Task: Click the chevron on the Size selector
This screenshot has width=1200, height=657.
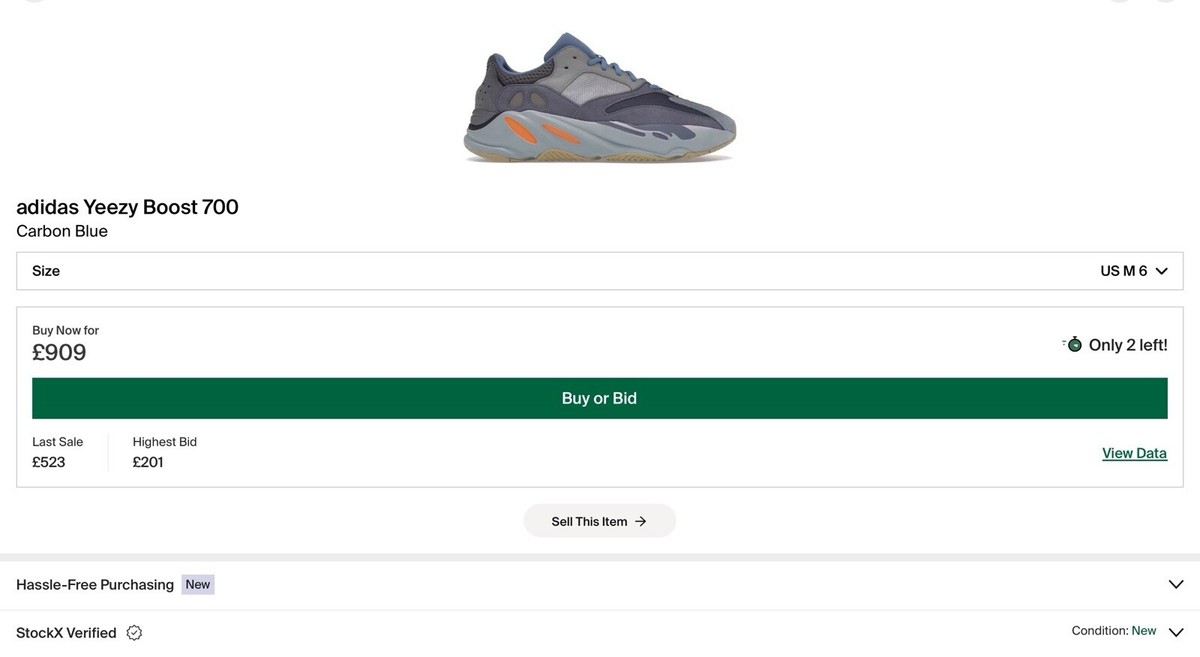Action: click(1160, 271)
